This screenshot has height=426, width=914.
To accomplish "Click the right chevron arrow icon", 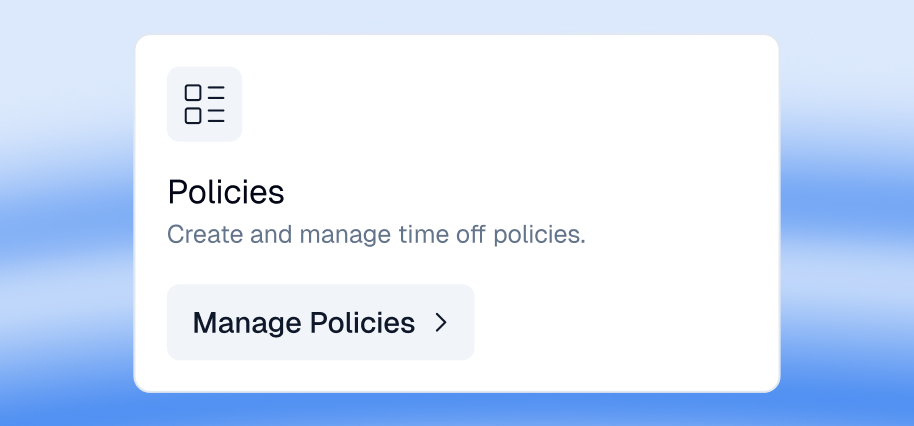I will click(441, 322).
